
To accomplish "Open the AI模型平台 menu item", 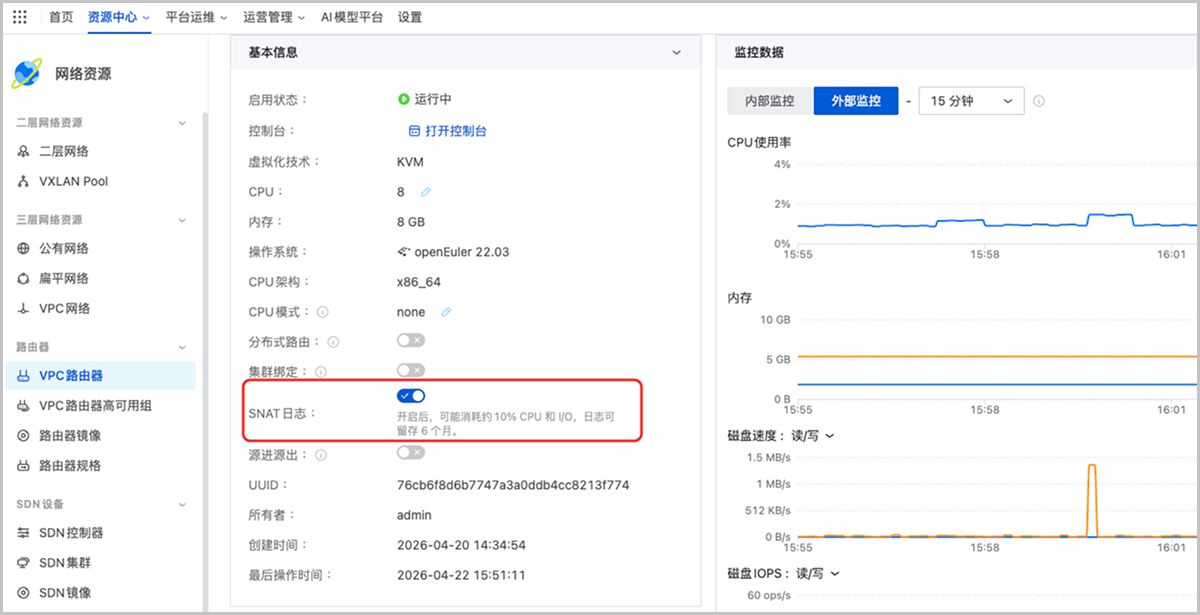I will tap(351, 17).
